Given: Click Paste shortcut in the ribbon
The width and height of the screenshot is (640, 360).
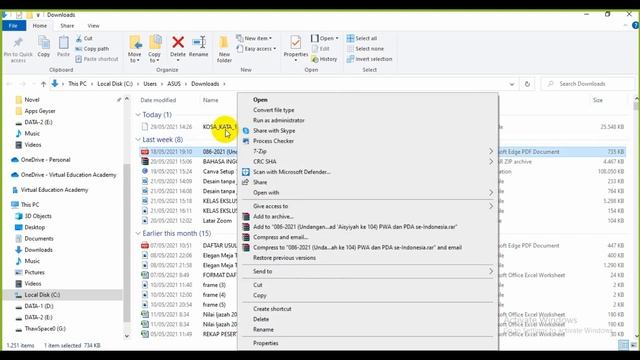Looking at the screenshot, I should pyautogui.click(x=97, y=59).
